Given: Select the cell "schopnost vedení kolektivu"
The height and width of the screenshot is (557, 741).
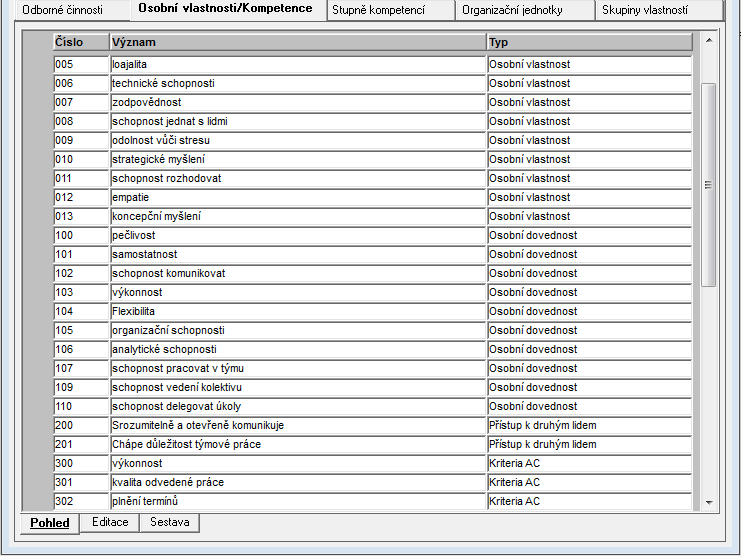Looking at the screenshot, I should [x=298, y=387].
